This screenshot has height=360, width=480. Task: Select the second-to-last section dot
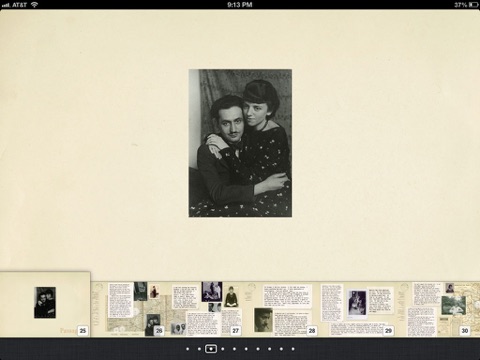(281, 349)
